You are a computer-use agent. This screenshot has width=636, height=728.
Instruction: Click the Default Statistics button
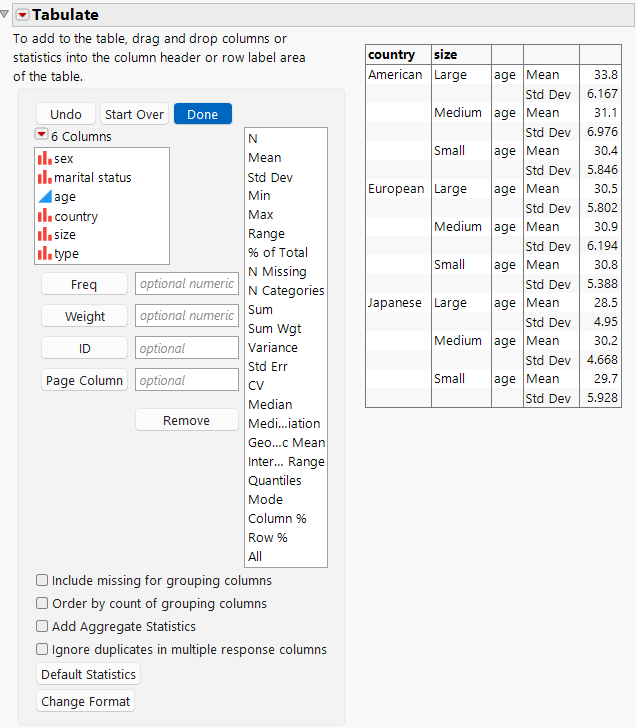click(88, 674)
